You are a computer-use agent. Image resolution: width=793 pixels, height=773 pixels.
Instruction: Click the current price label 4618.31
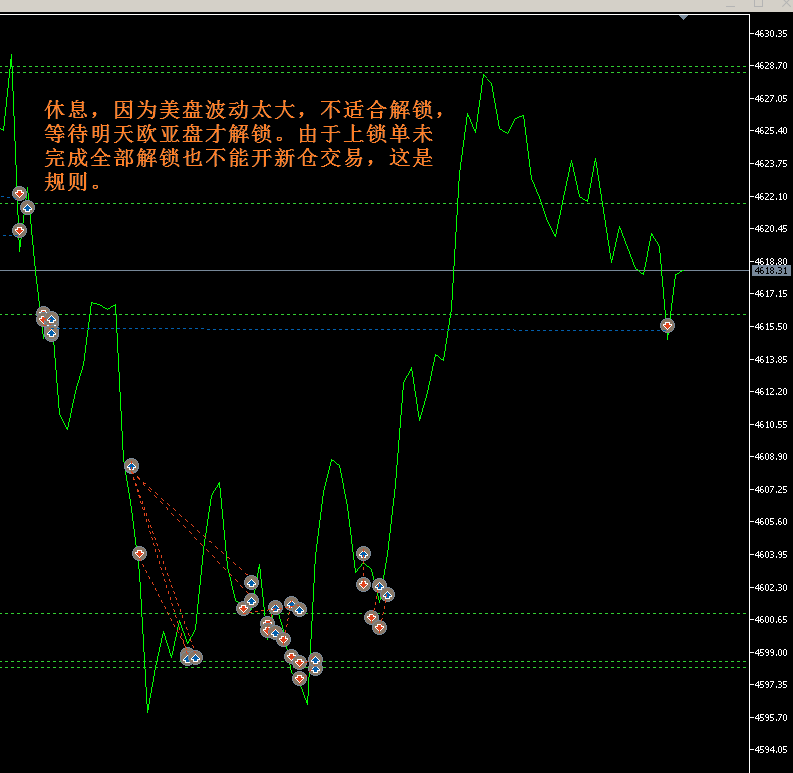[771, 271]
